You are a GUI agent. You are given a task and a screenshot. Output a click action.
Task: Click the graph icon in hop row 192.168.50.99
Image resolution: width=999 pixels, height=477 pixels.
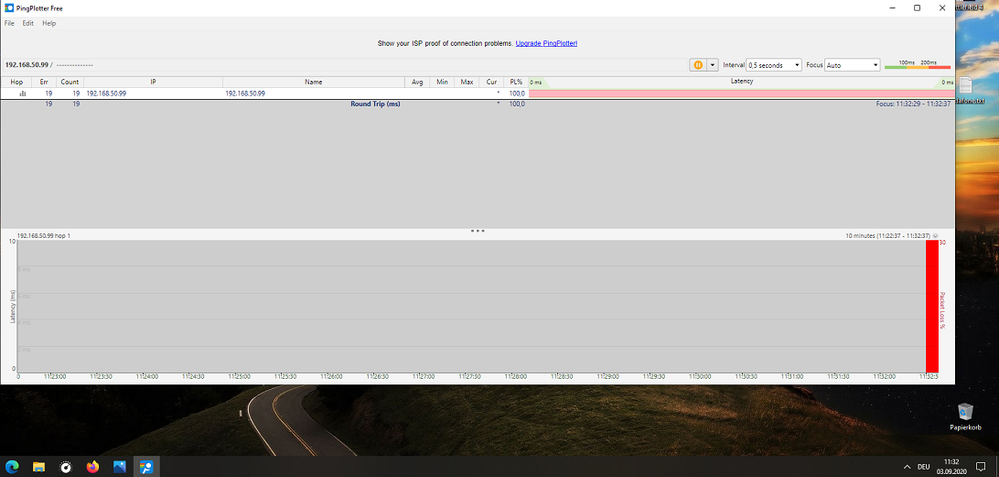coord(23,93)
